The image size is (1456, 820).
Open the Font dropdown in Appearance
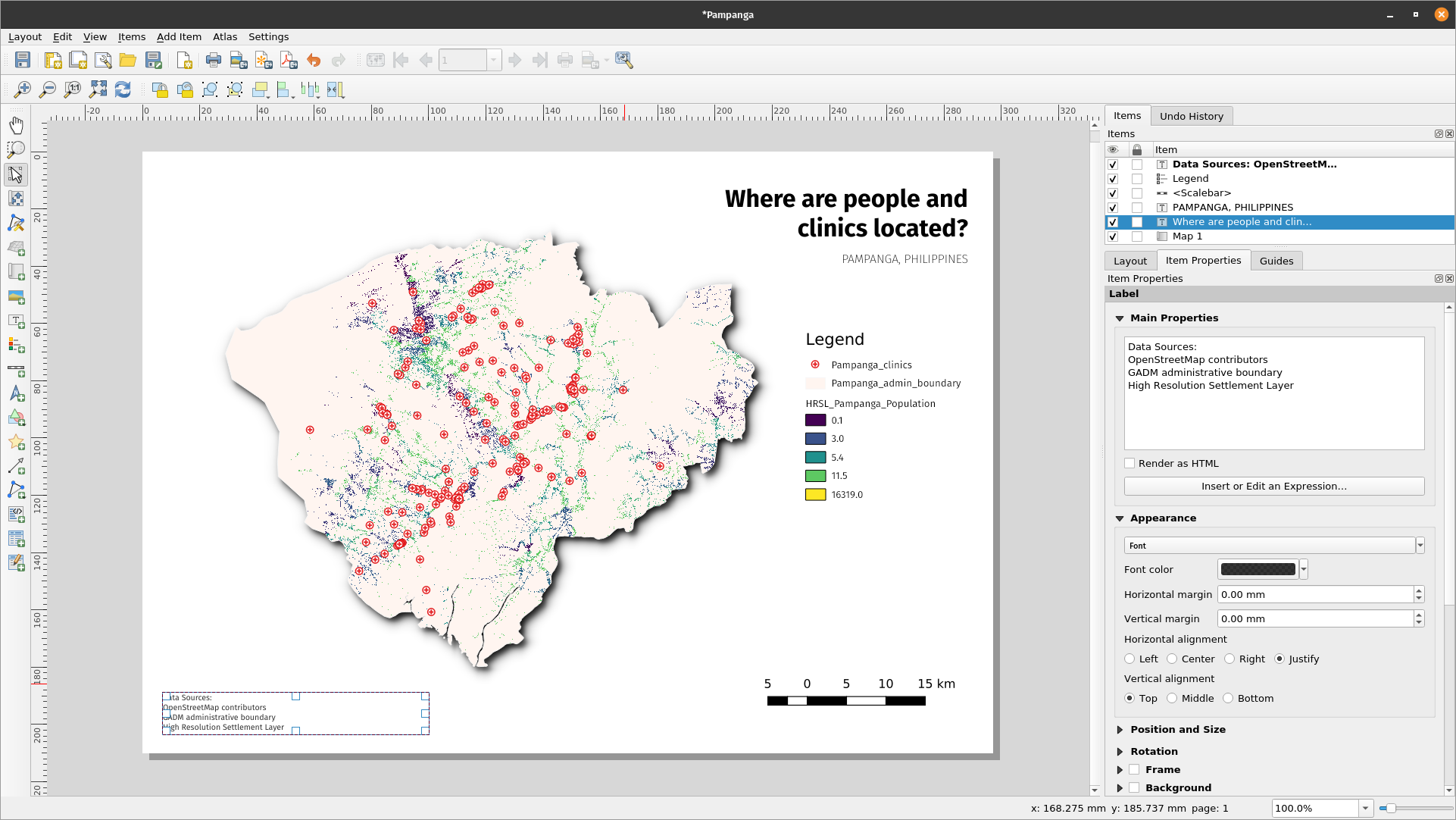pos(1420,546)
